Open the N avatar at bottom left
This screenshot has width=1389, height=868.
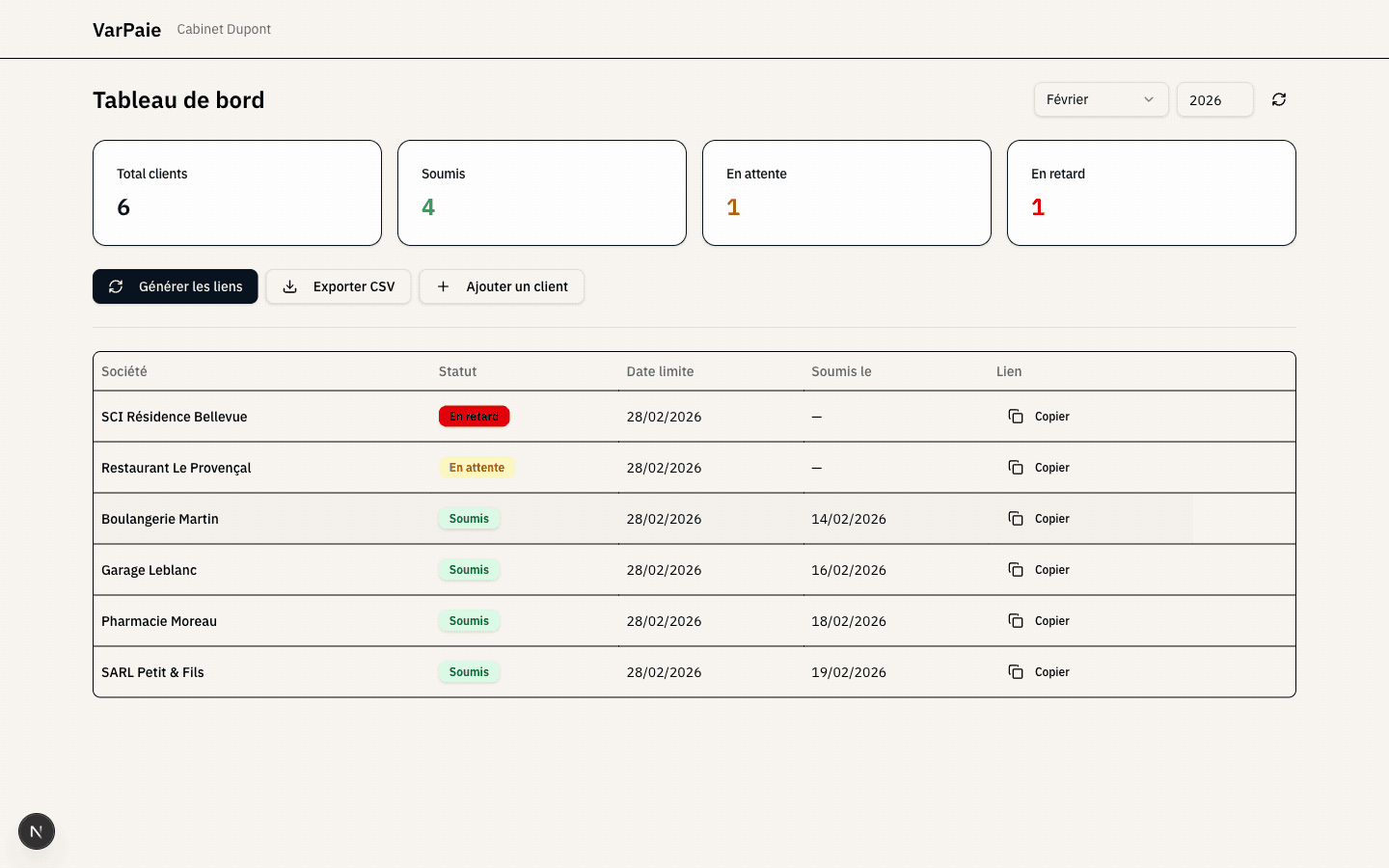pyautogui.click(x=36, y=831)
